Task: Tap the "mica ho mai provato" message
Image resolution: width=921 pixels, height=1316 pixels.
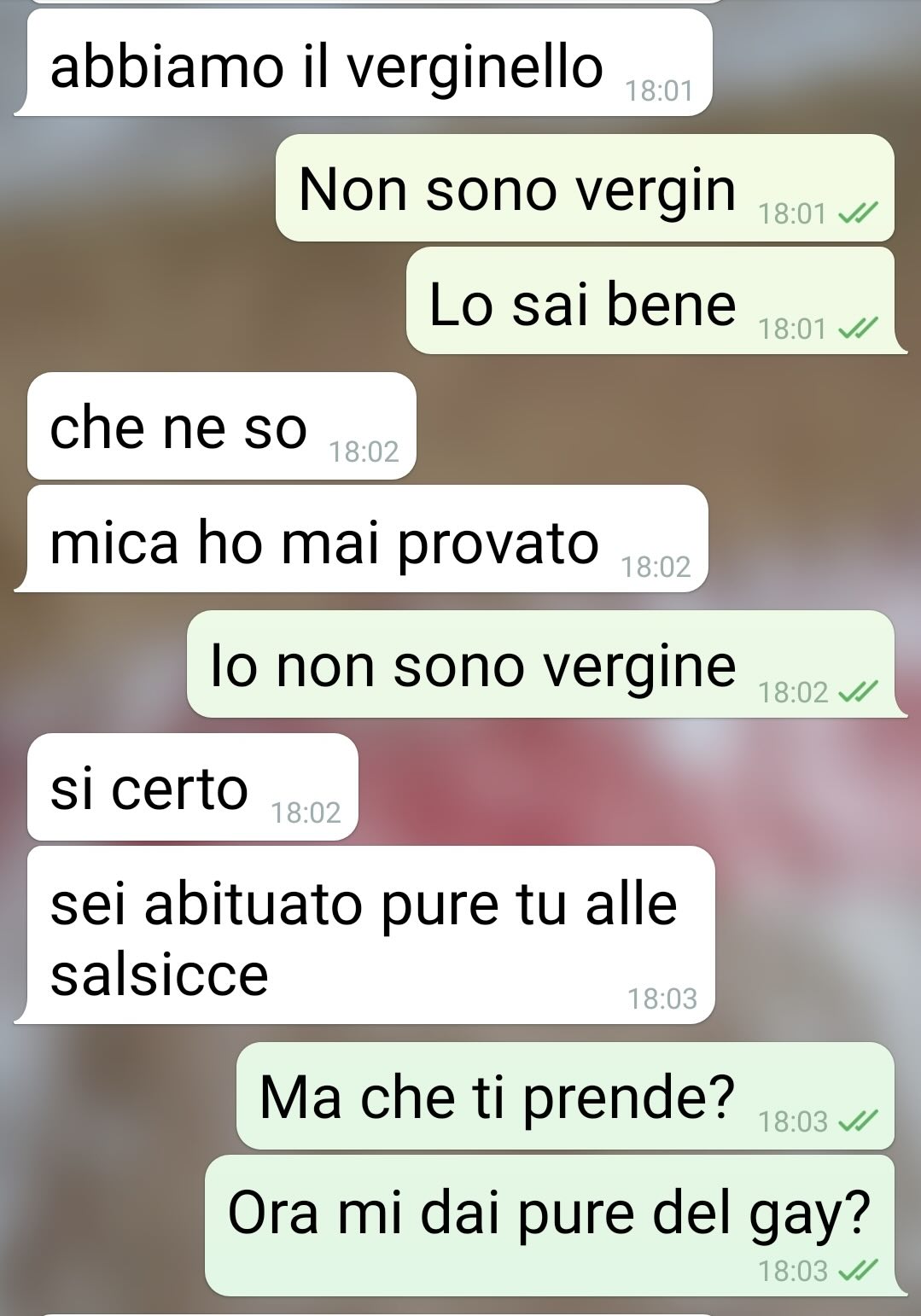Action: (362, 539)
